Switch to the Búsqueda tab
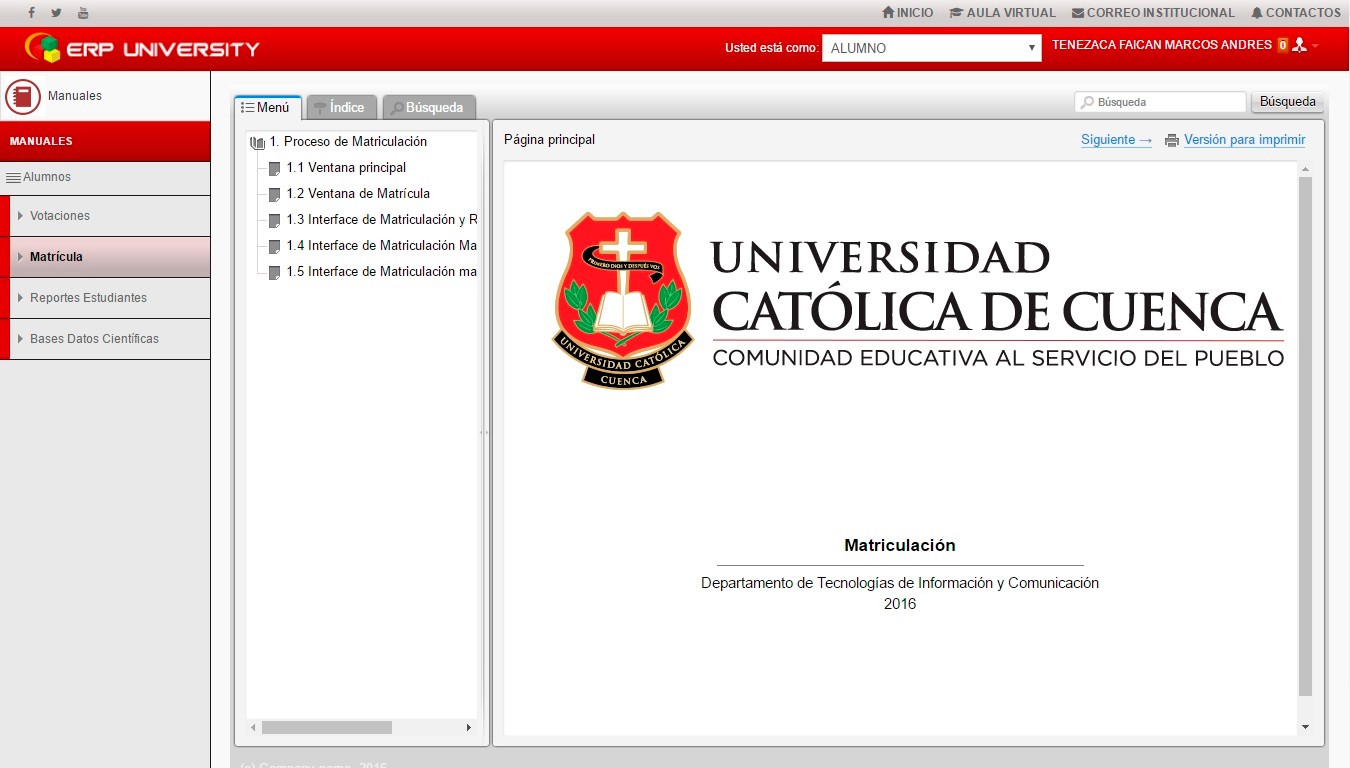The width and height of the screenshot is (1350, 768). (428, 107)
